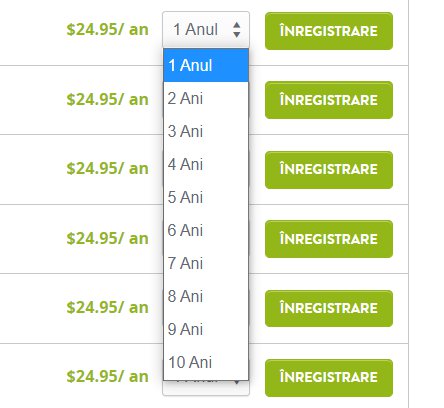This screenshot has width=444, height=408.
Task: Select 6 Ani duration
Action: coord(206,230)
